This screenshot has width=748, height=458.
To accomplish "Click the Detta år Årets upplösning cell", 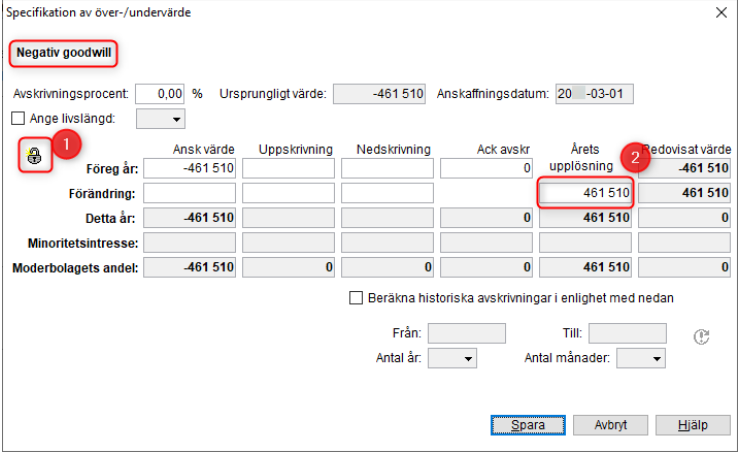I will (585, 218).
